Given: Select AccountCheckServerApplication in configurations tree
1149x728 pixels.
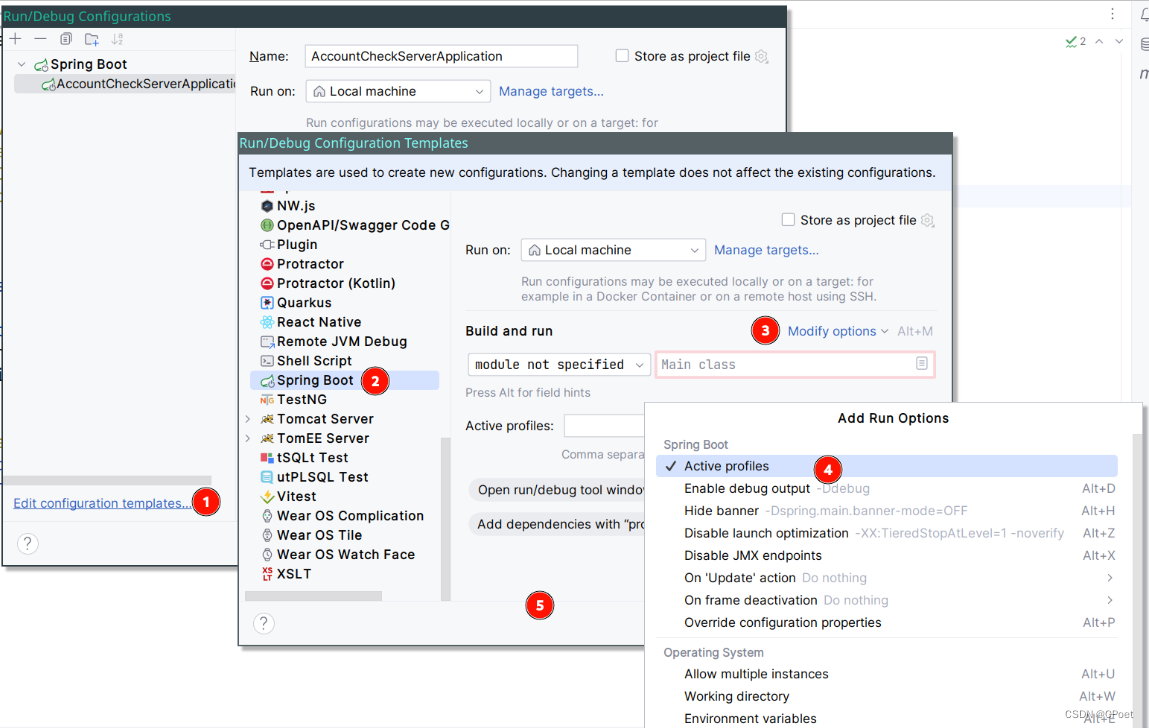Looking at the screenshot, I should [125, 84].
